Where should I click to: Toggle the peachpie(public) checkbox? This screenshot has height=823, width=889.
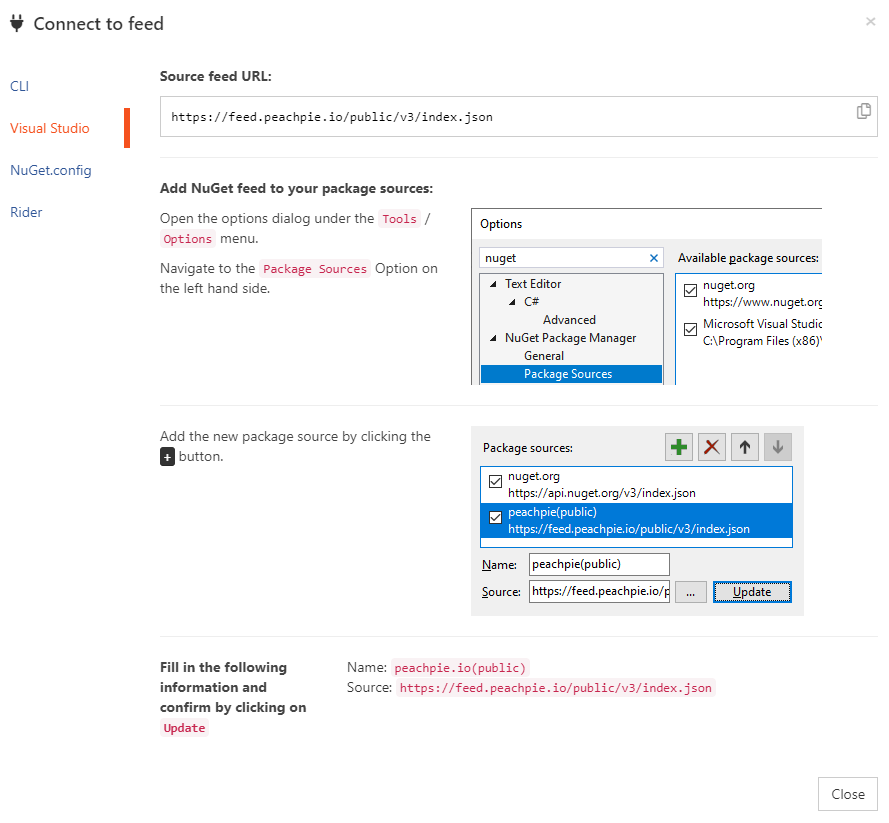(495, 517)
